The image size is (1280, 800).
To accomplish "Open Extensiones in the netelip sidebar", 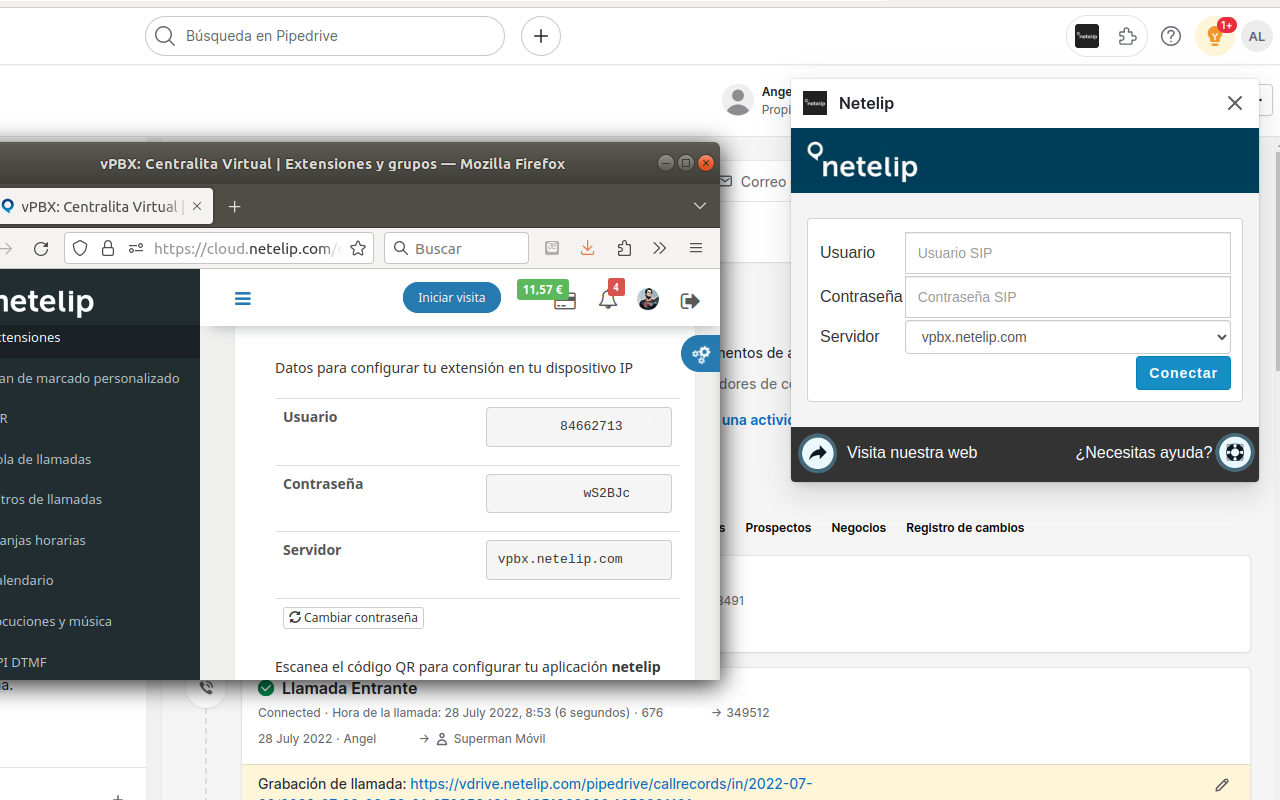I will pyautogui.click(x=100, y=338).
